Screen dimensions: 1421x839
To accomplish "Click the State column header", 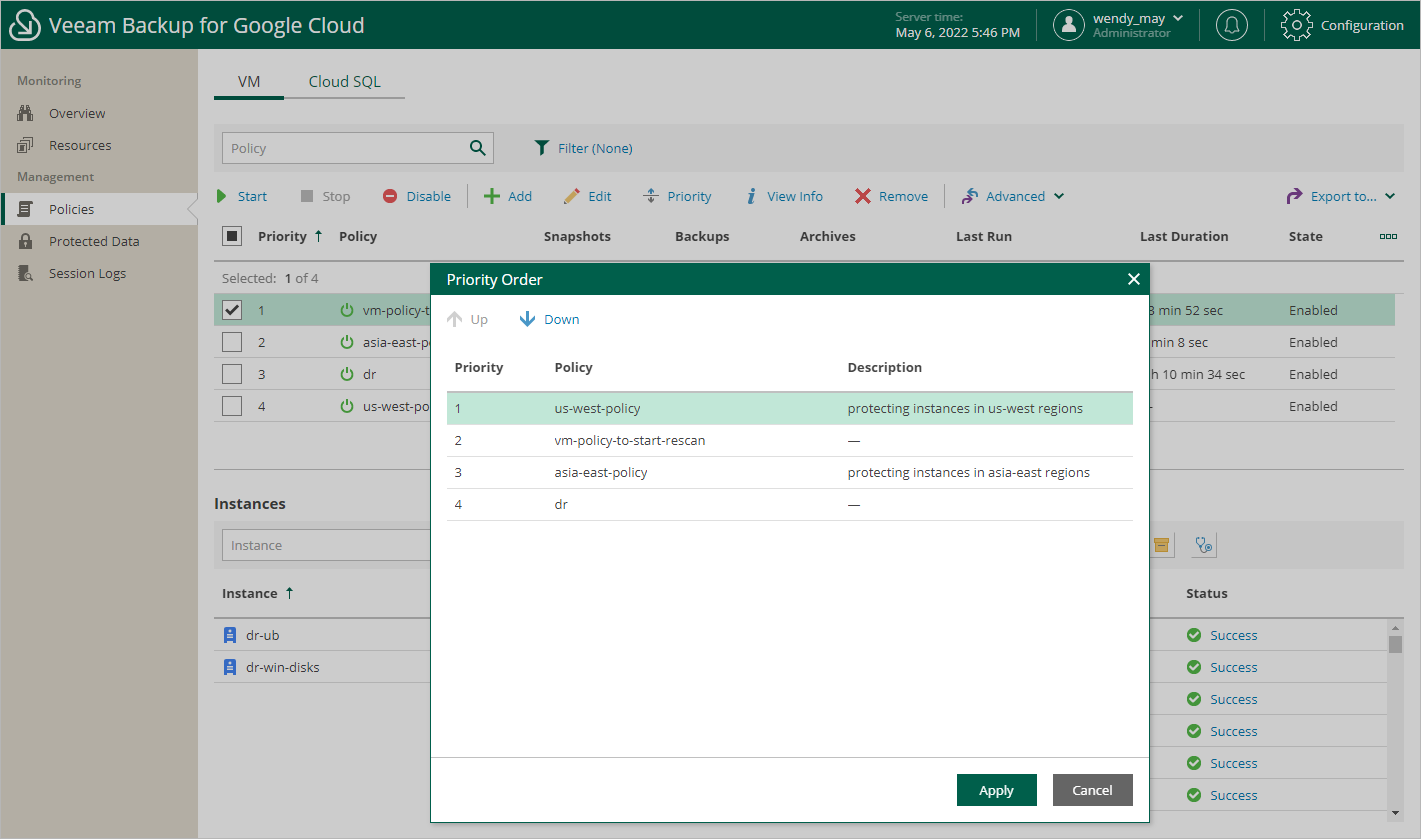I will pyautogui.click(x=1306, y=236).
